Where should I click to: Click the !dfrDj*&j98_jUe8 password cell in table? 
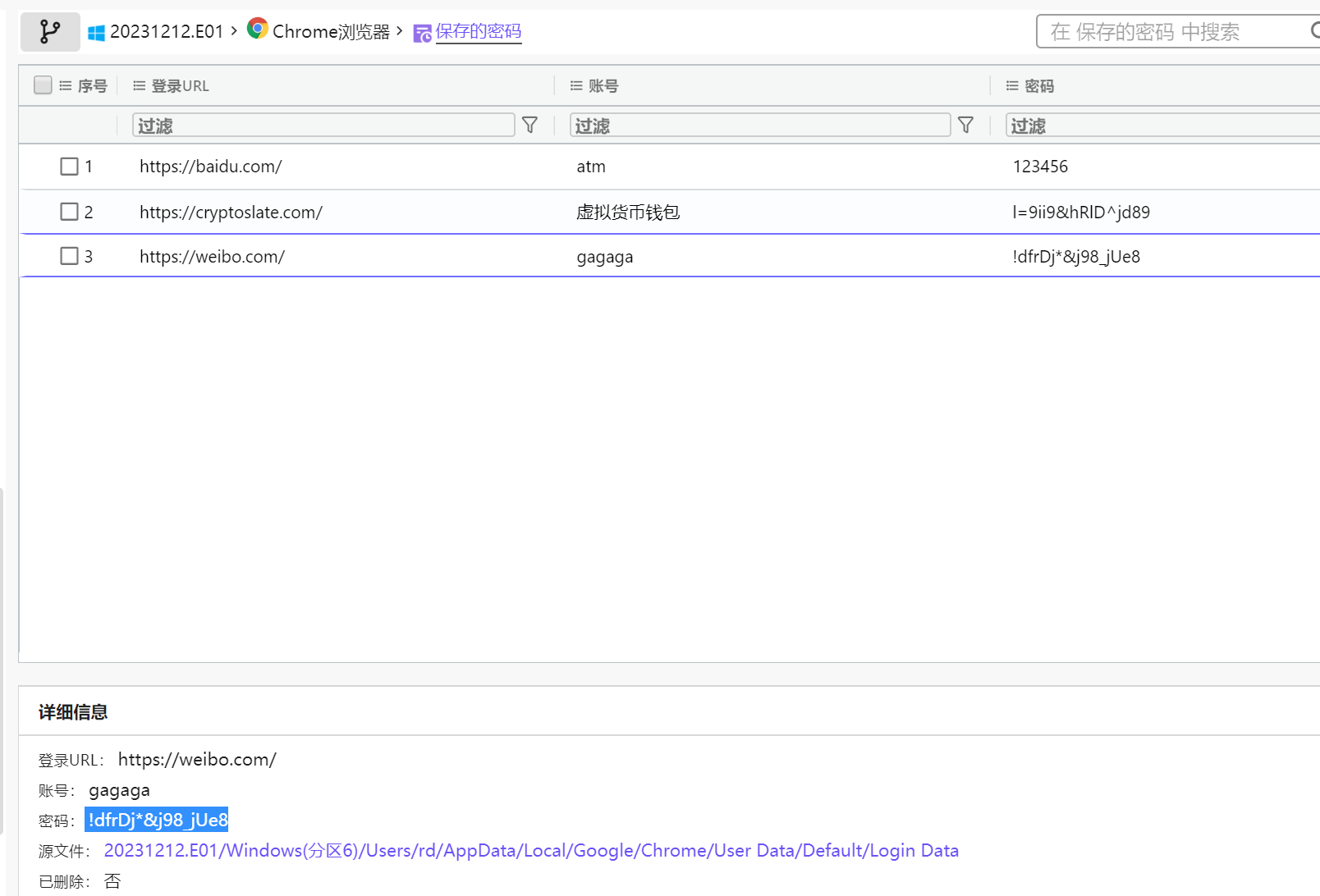1076,257
